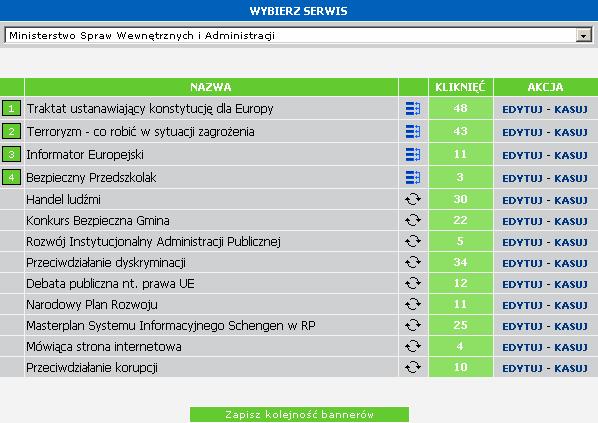Click the list icon for Informator Europejski

(x=413, y=154)
